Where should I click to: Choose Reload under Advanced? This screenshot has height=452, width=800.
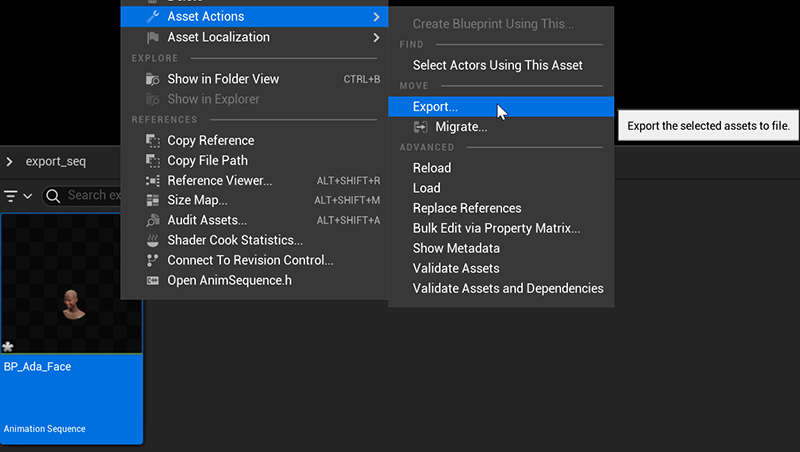pyautogui.click(x=501, y=168)
